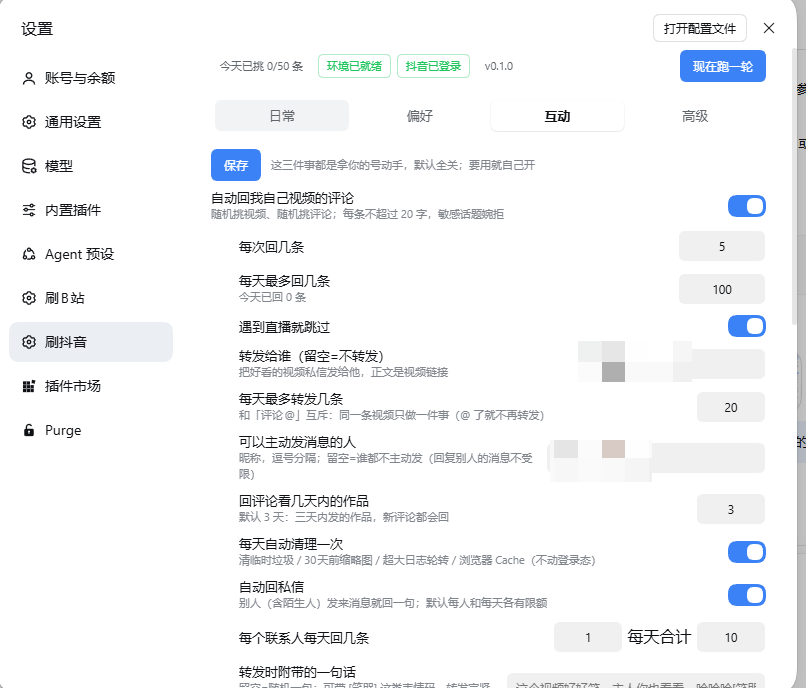Click the 可以主动发消息的人 input field
The height and width of the screenshot is (688, 806).
coord(657,458)
